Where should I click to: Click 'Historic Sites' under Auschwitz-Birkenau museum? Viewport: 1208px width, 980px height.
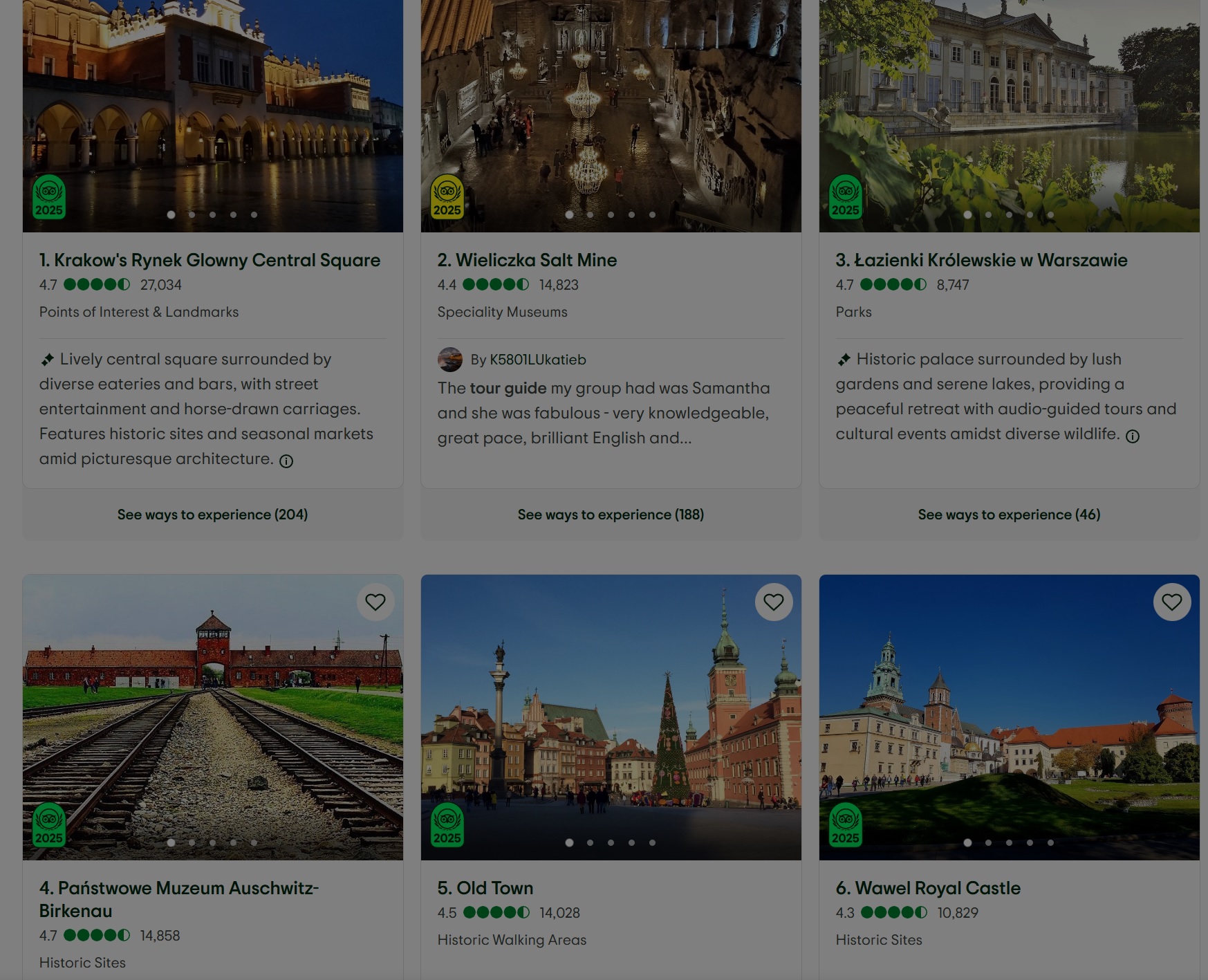(x=82, y=963)
